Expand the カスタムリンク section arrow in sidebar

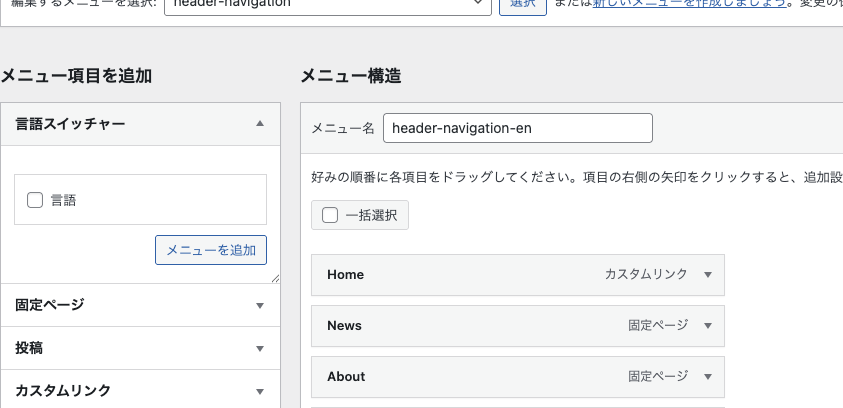point(260,391)
